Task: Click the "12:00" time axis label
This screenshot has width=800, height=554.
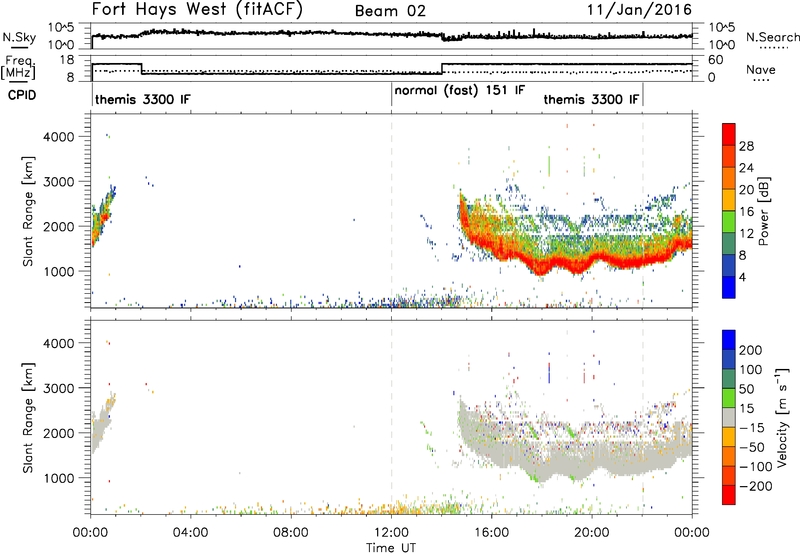Action: (391, 533)
